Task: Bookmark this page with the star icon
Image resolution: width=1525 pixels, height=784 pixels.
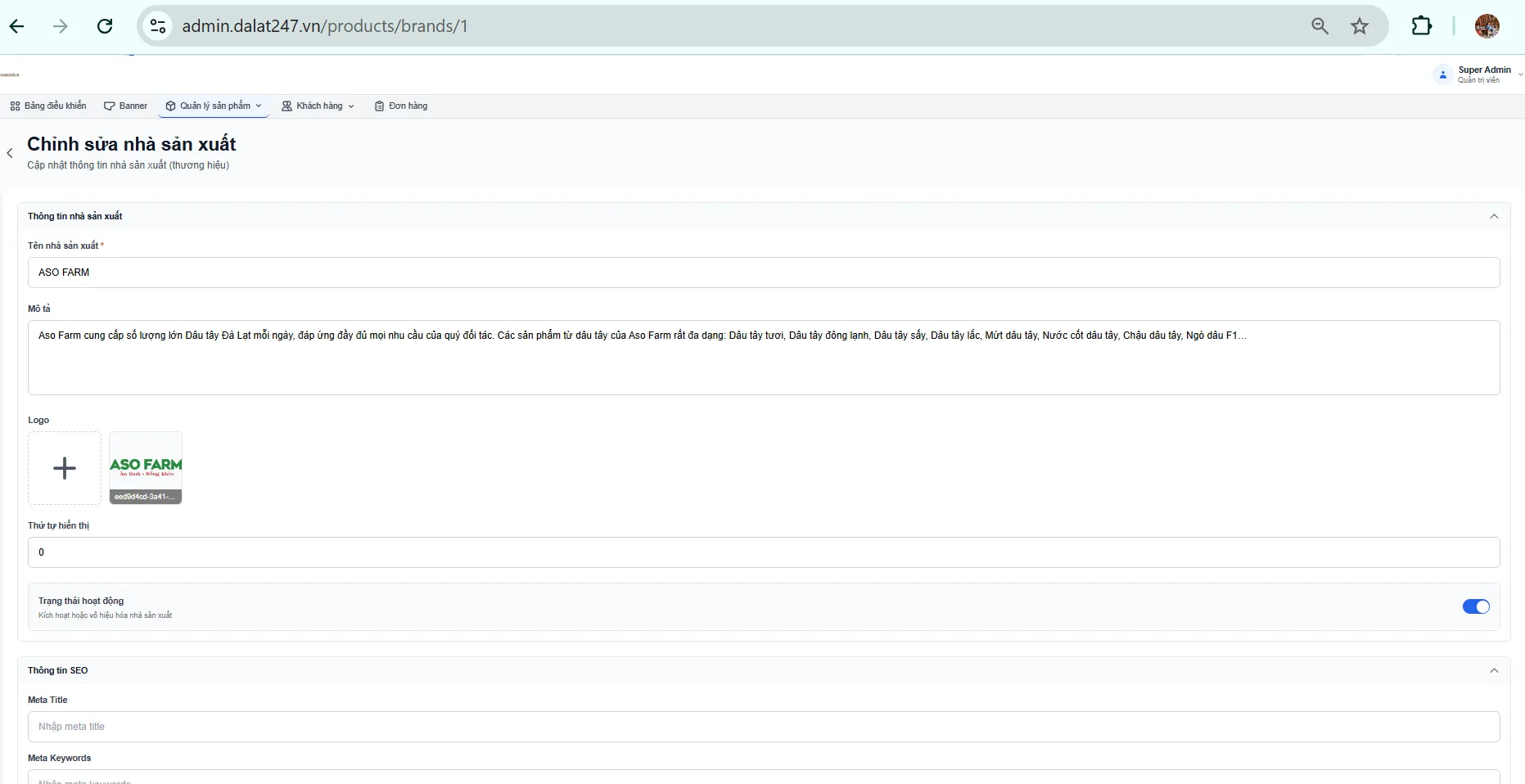Action: coord(1360,26)
